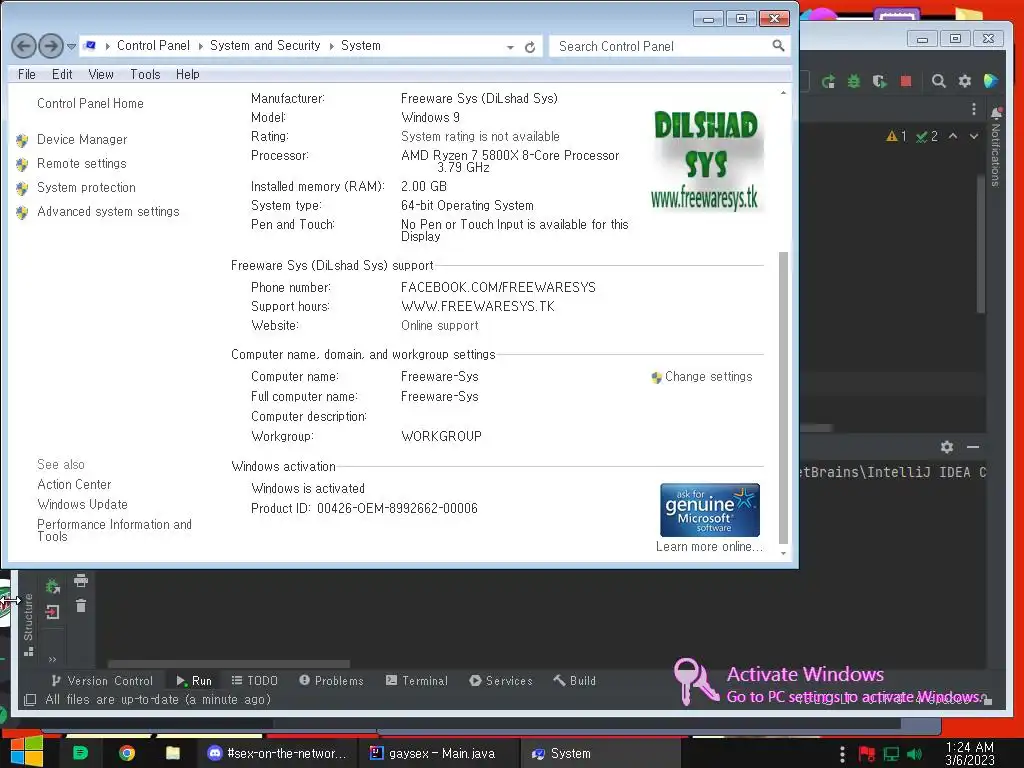Click Search Everywhere magnifier in IntelliJ
The height and width of the screenshot is (768, 1024).
click(938, 81)
